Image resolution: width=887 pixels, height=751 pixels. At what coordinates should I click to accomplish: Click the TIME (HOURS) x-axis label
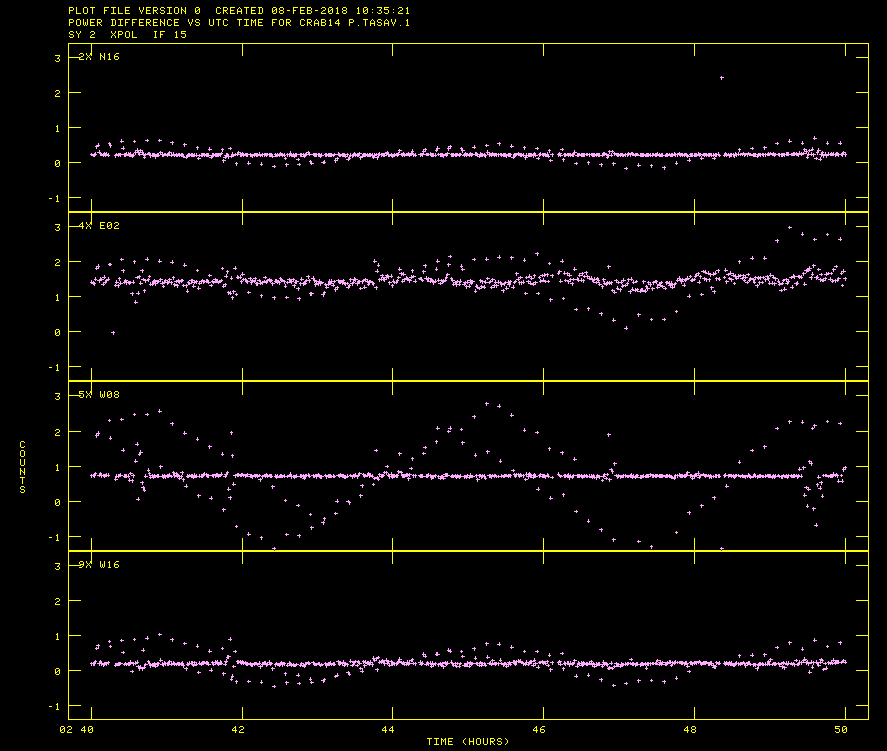(467, 741)
